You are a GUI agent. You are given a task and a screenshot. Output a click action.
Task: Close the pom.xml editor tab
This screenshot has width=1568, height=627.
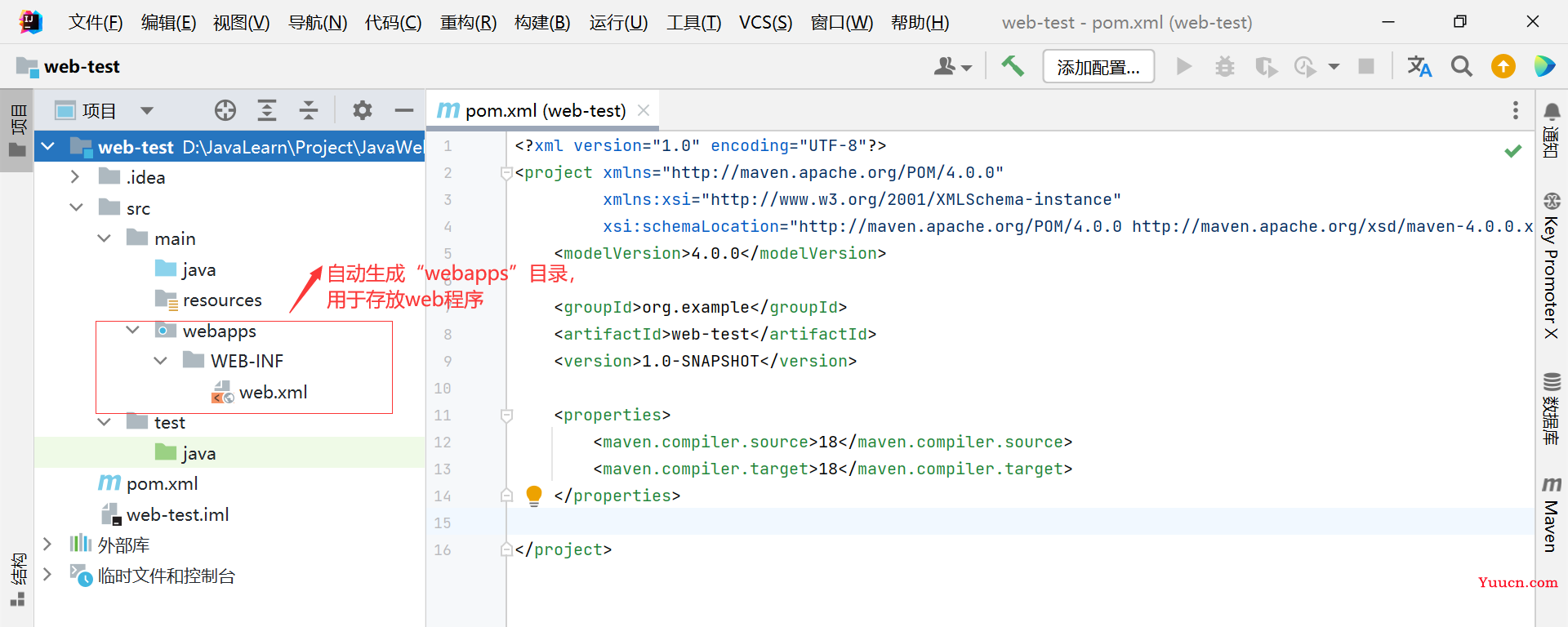click(644, 110)
